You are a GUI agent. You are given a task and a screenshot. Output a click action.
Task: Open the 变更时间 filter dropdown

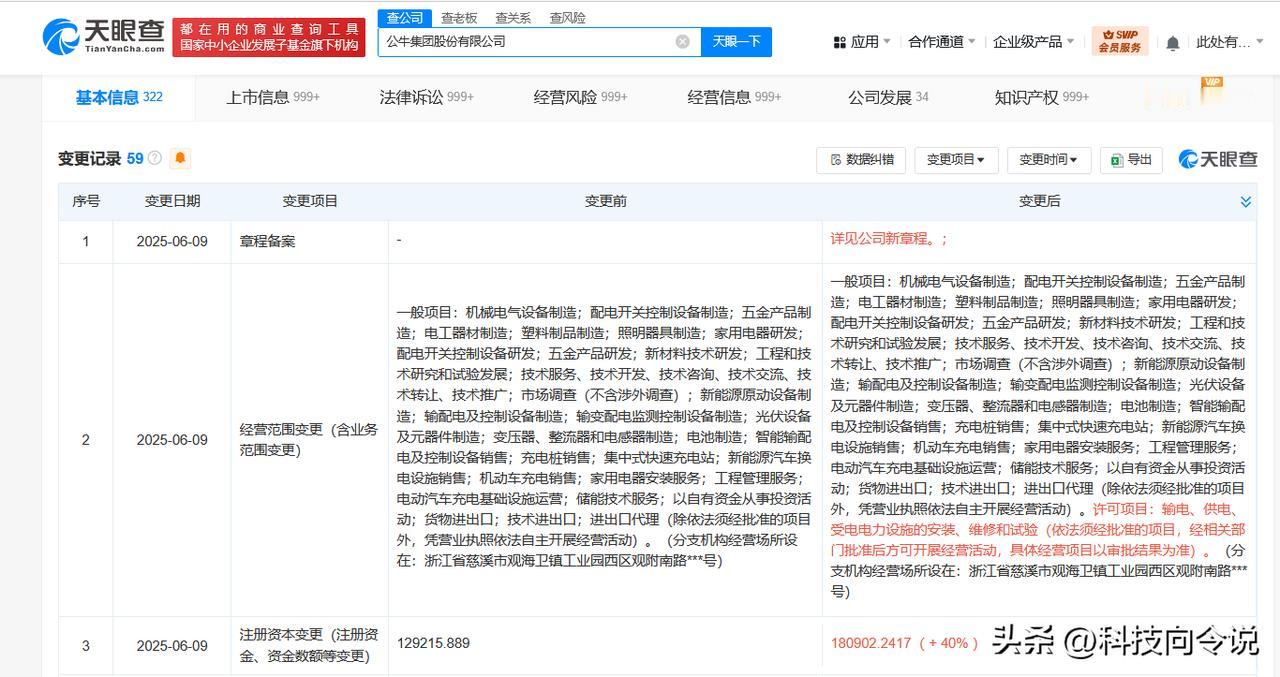(x=1048, y=160)
